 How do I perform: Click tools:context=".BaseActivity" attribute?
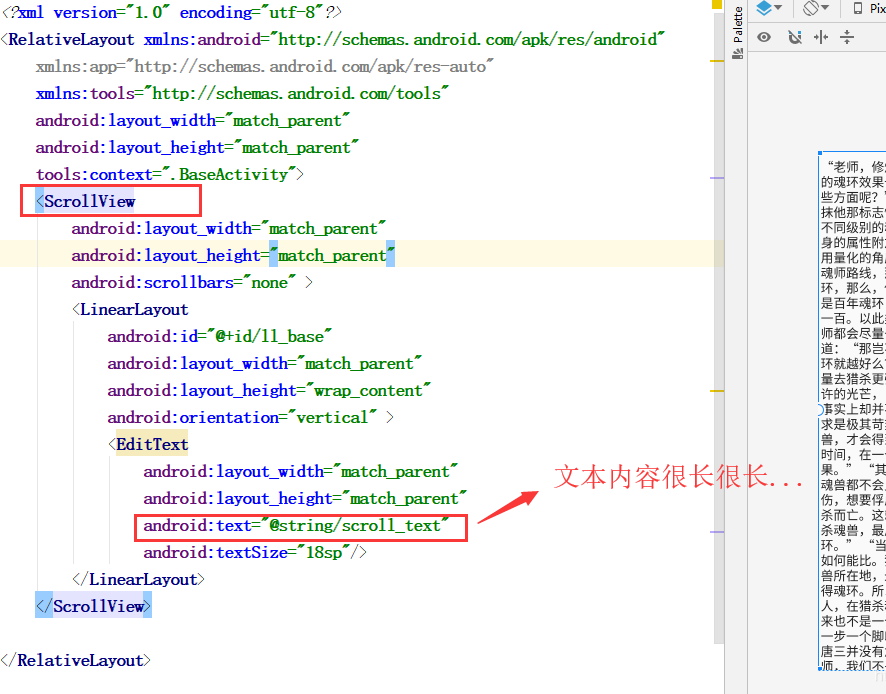coord(165,174)
